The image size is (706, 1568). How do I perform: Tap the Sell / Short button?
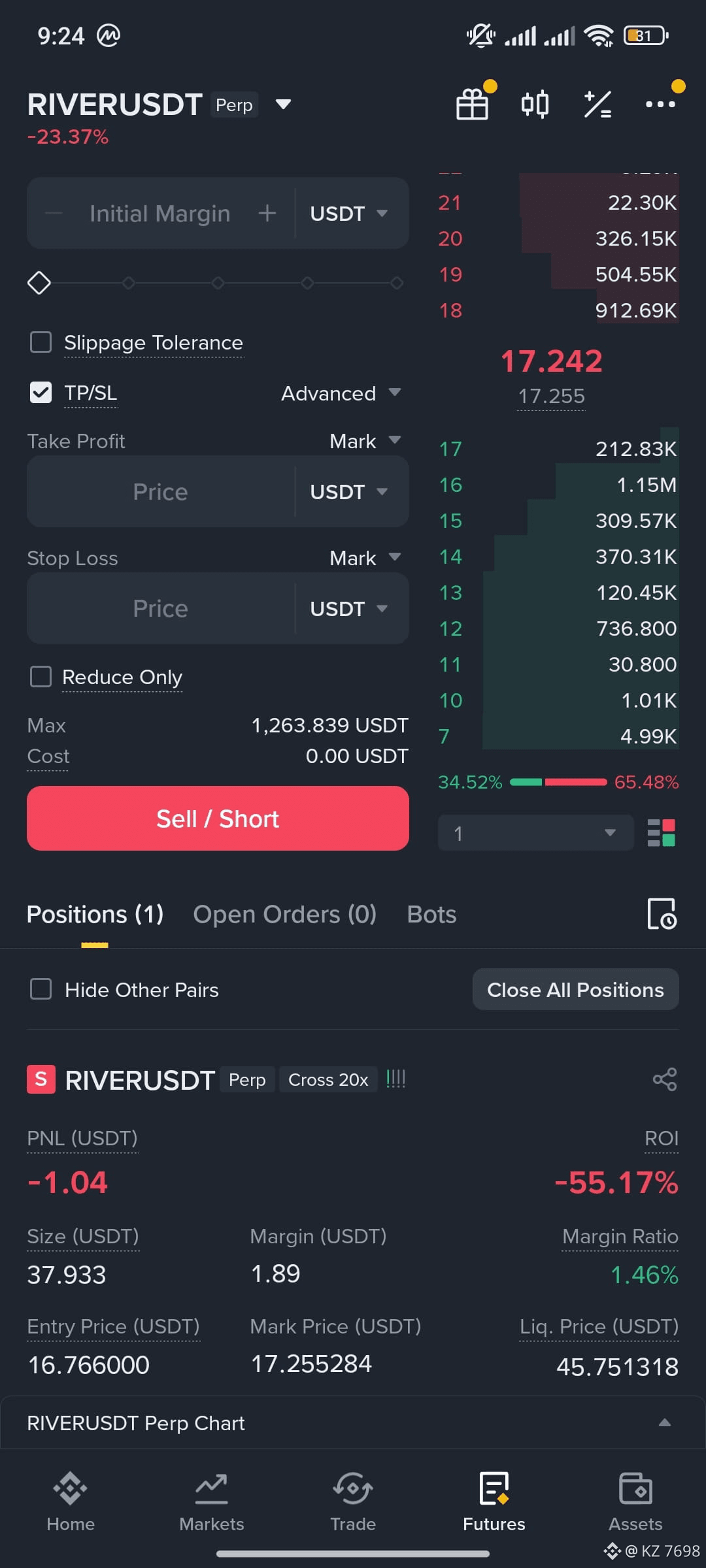point(218,819)
